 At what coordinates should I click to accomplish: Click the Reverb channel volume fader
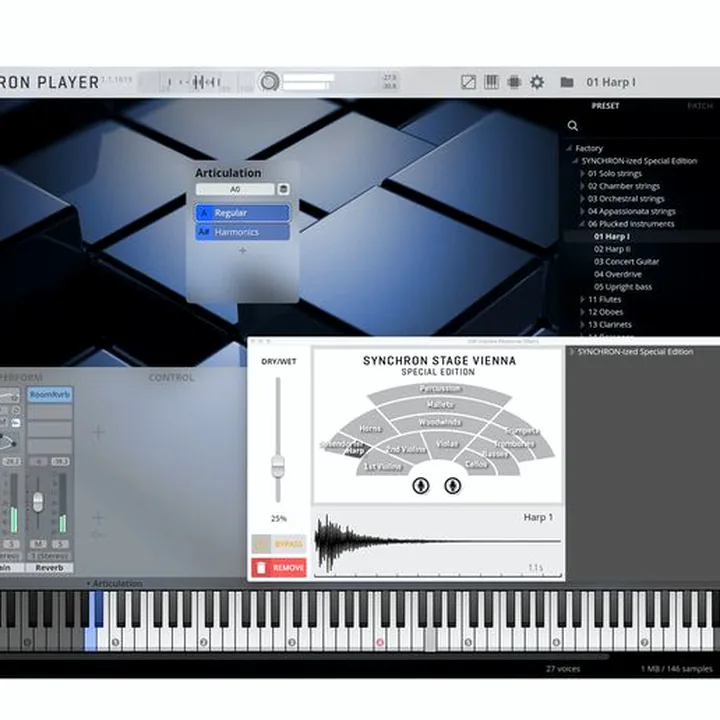38,501
